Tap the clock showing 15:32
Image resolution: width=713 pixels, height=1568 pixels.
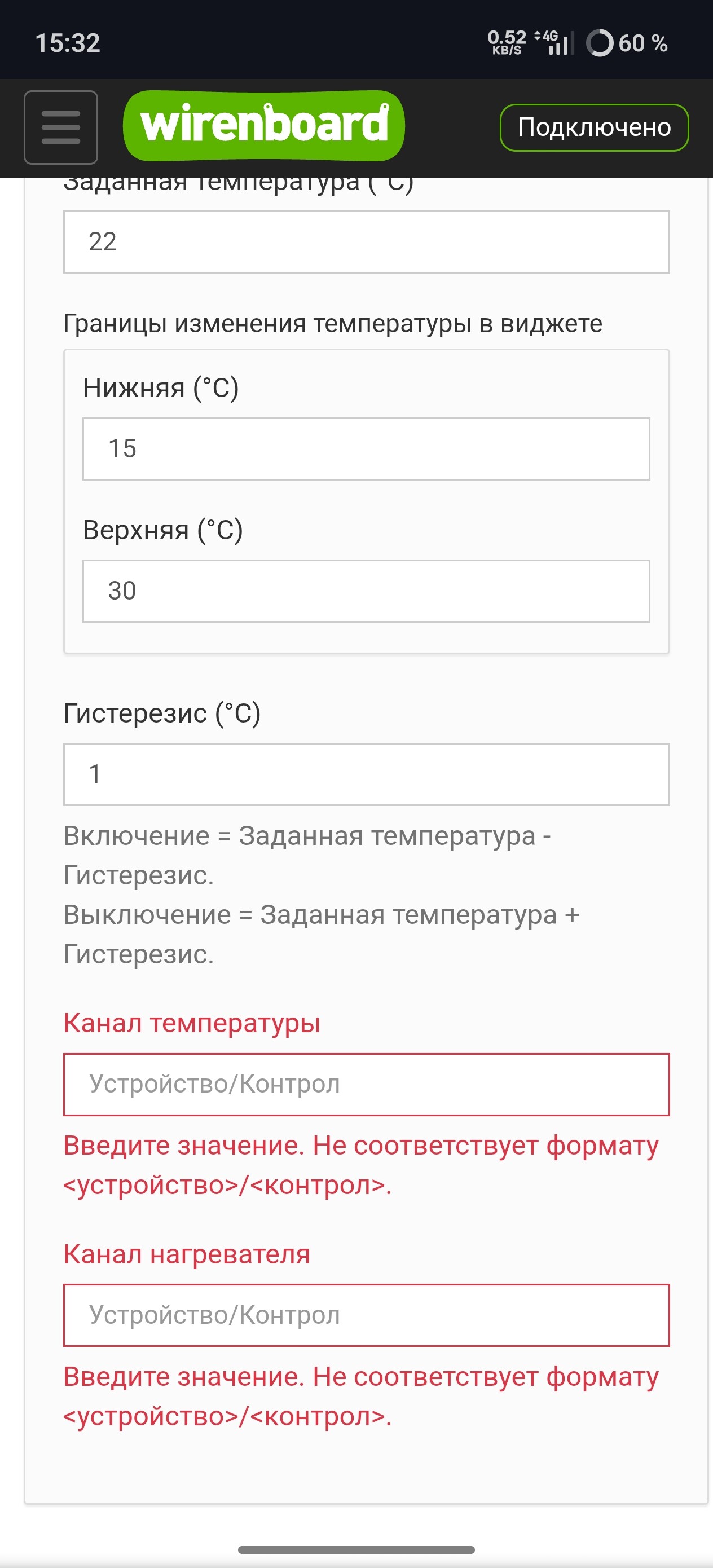pyautogui.click(x=68, y=43)
